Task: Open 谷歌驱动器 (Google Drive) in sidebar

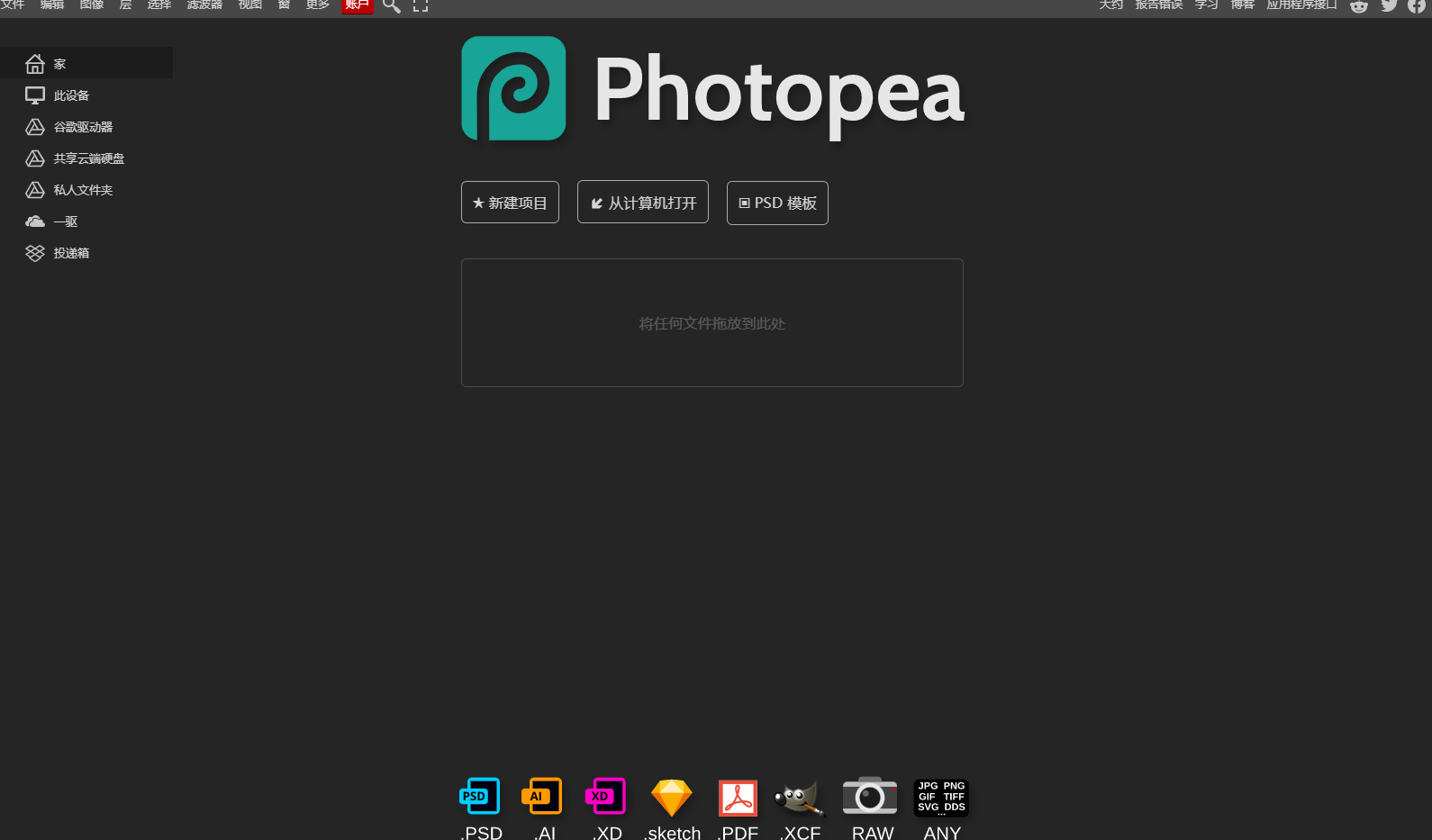Action: click(86, 126)
